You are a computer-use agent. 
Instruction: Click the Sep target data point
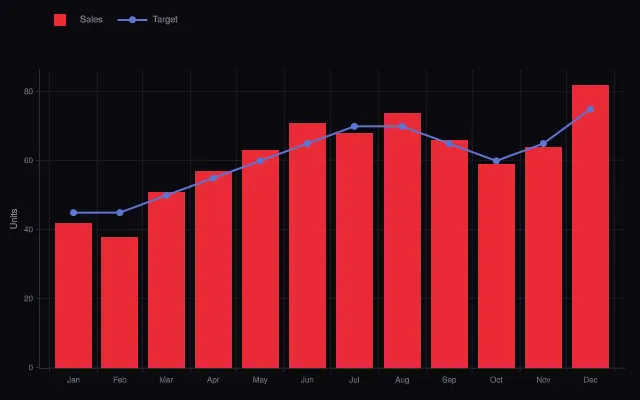coord(449,144)
